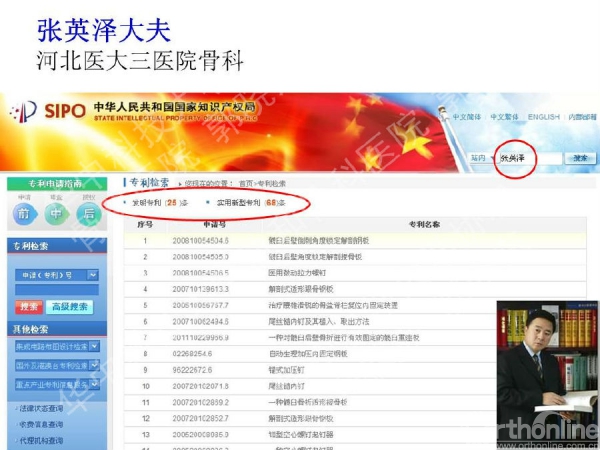600x450 pixels.
Task: Click the round '后' application guide icon
Action: [x=89, y=213]
